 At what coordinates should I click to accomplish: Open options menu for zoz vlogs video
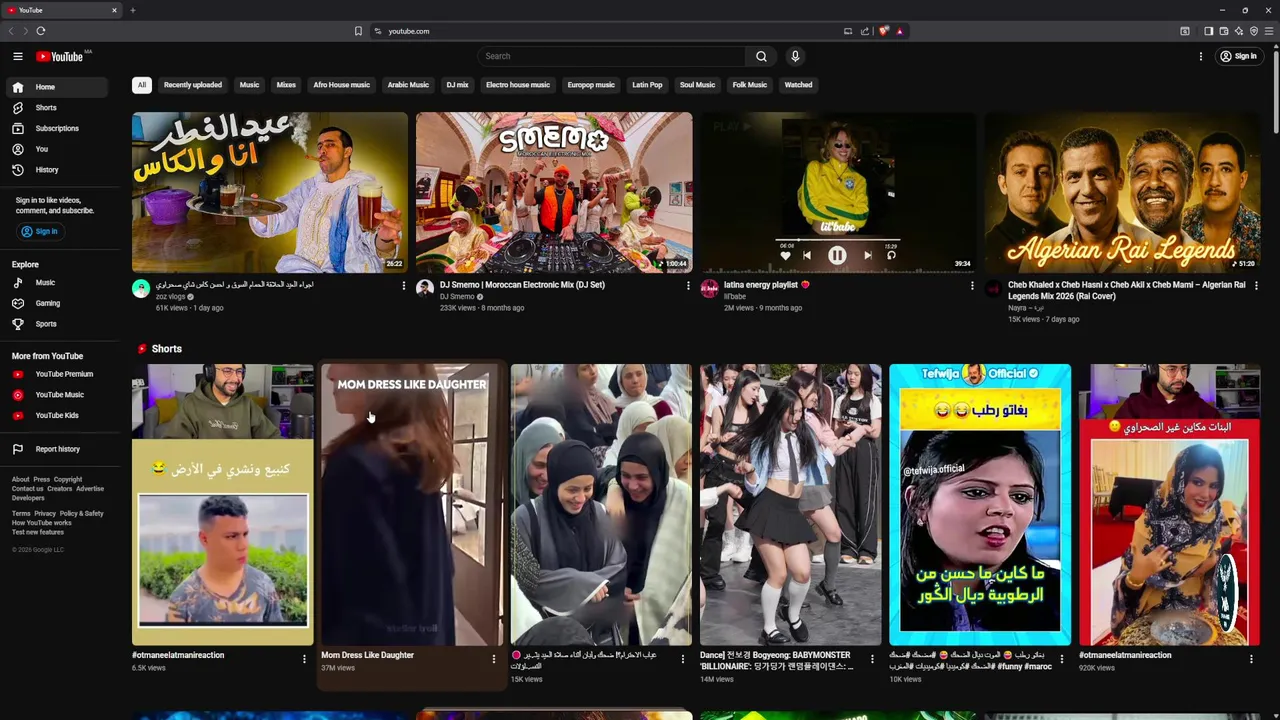pos(404,286)
